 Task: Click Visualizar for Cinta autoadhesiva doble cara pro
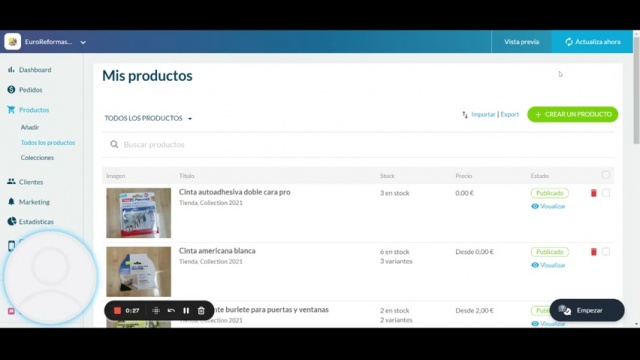click(x=549, y=206)
